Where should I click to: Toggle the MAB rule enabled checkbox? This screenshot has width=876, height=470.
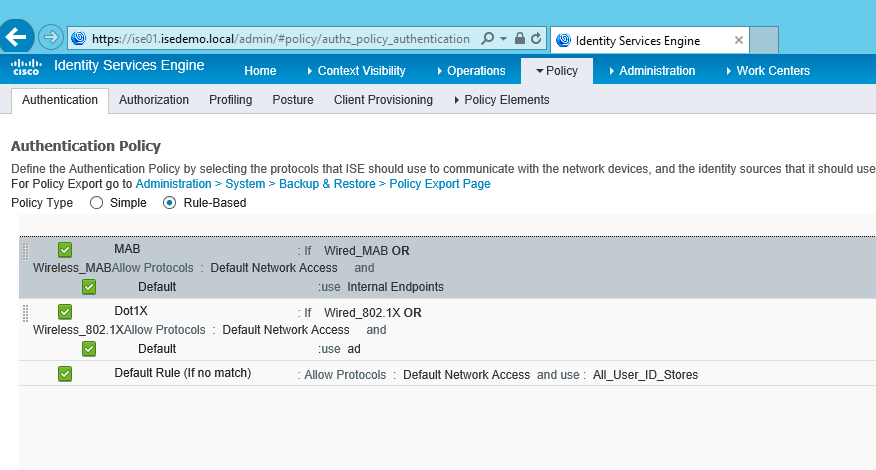click(x=65, y=250)
